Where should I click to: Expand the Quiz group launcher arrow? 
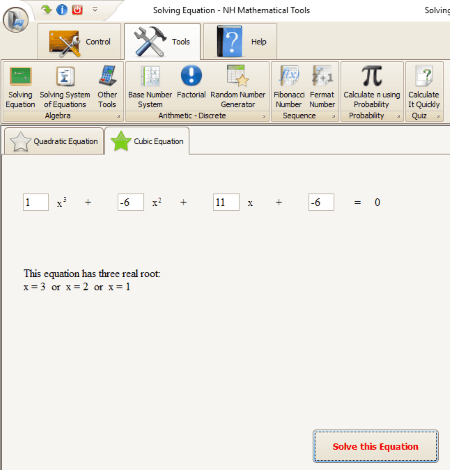(438, 116)
